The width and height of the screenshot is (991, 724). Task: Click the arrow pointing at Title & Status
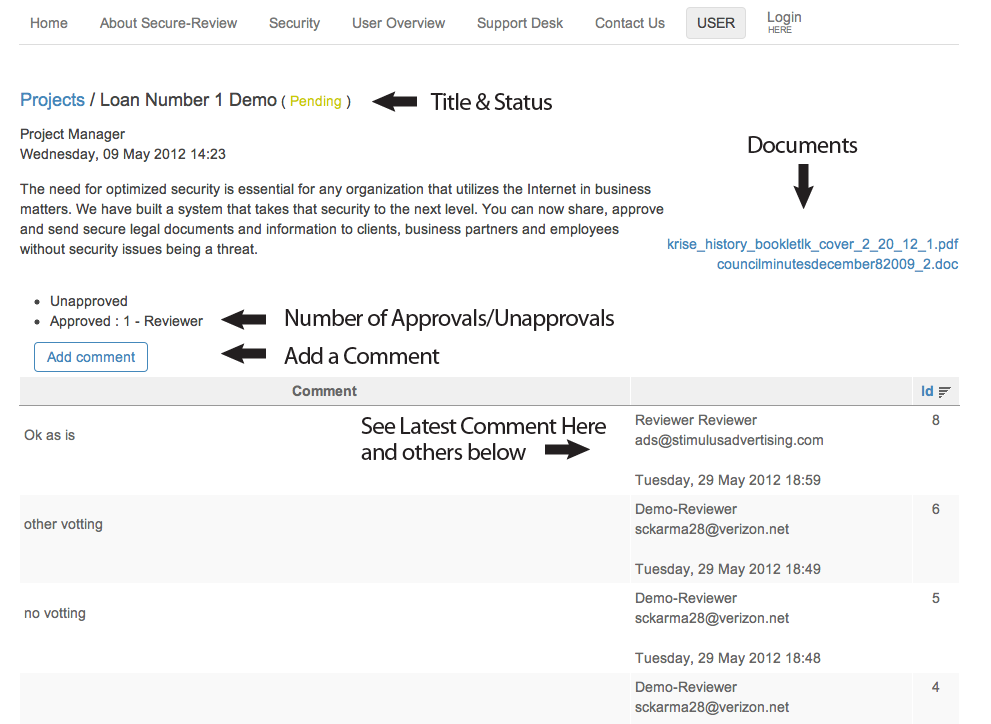click(x=395, y=101)
